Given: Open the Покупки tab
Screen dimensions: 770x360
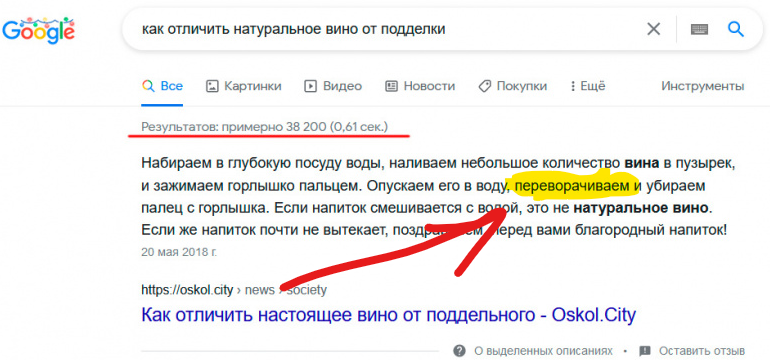Looking at the screenshot, I should click(x=512, y=86).
